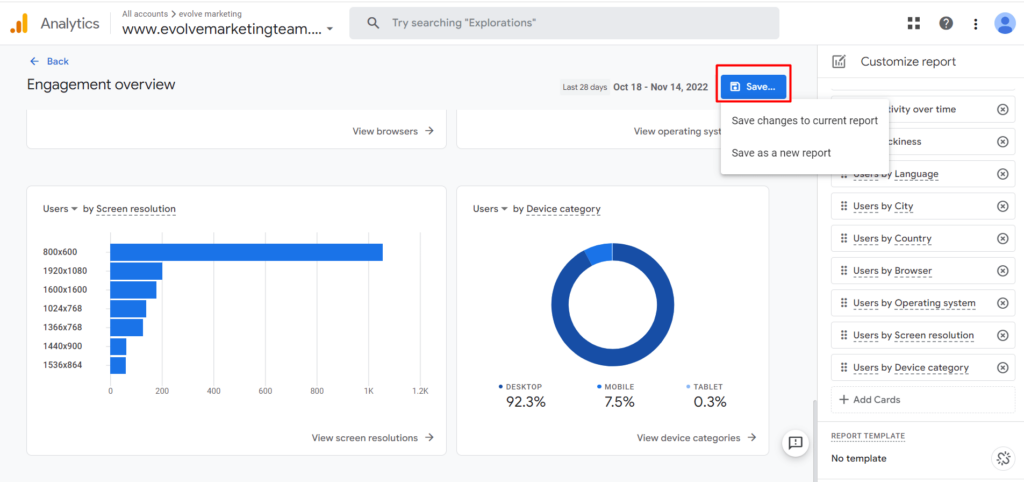This screenshot has height=482, width=1024.
Task: Remove the activity over time card
Action: pyautogui.click(x=1002, y=109)
